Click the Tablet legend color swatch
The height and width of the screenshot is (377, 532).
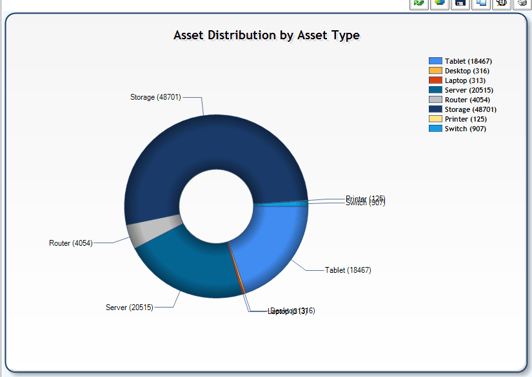point(435,61)
